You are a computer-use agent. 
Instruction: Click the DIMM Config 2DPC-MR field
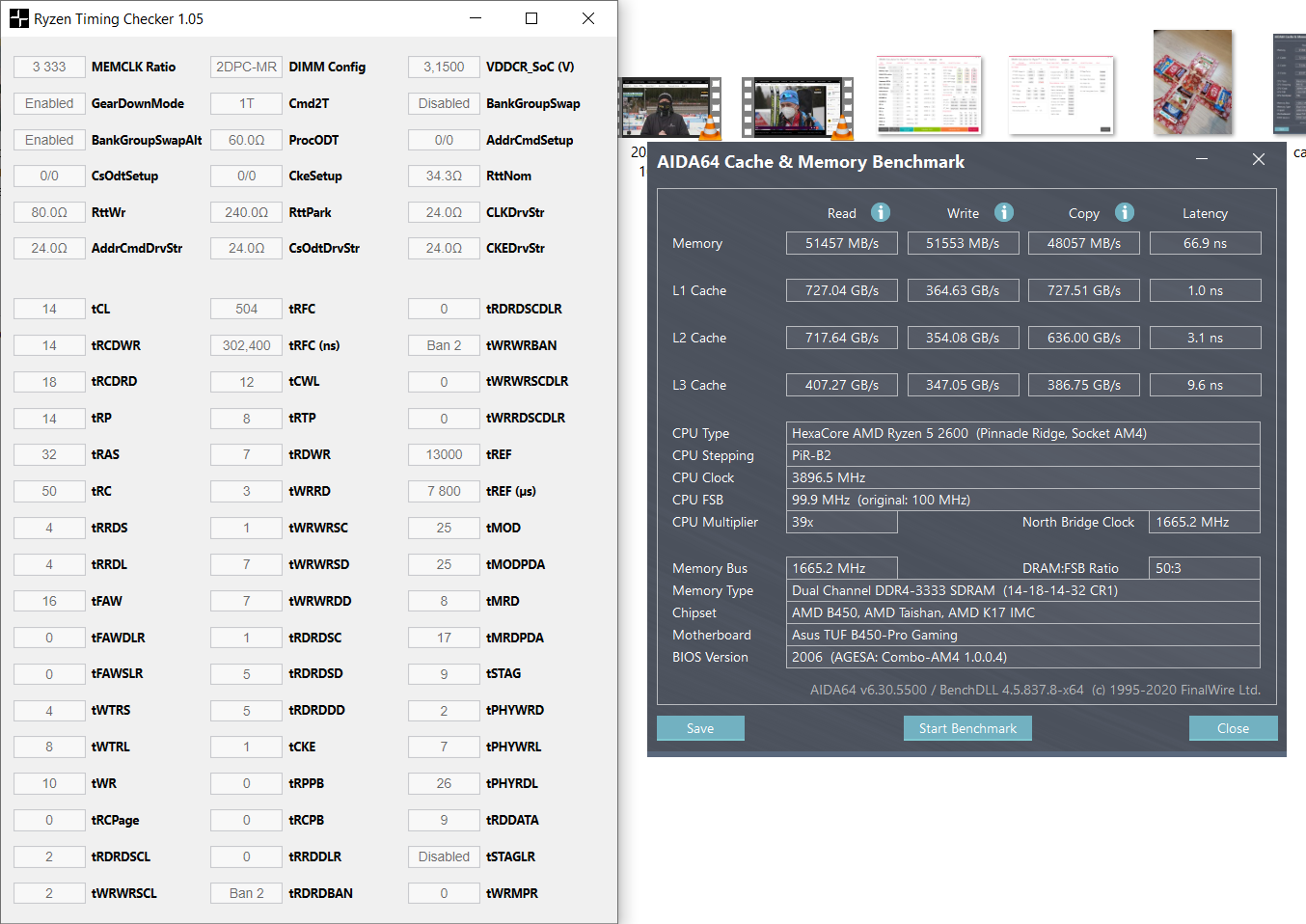pyautogui.click(x=247, y=67)
